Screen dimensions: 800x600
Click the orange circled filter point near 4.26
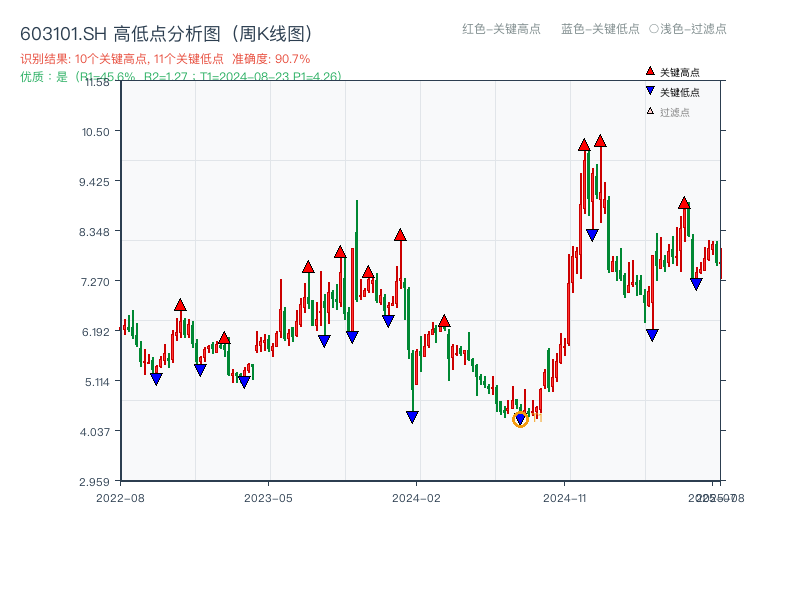(x=521, y=417)
